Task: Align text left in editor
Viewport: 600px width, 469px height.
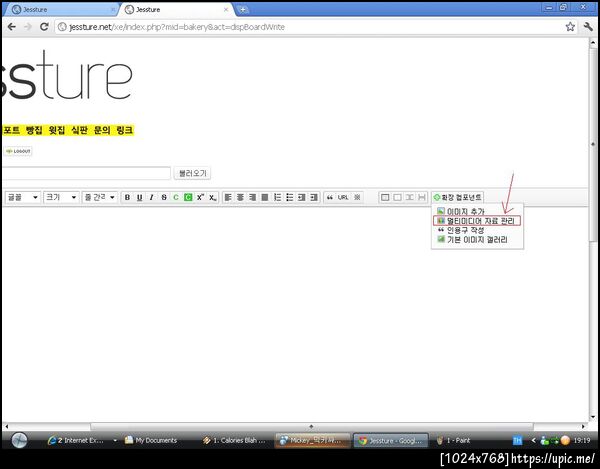Action: pyautogui.click(x=228, y=197)
